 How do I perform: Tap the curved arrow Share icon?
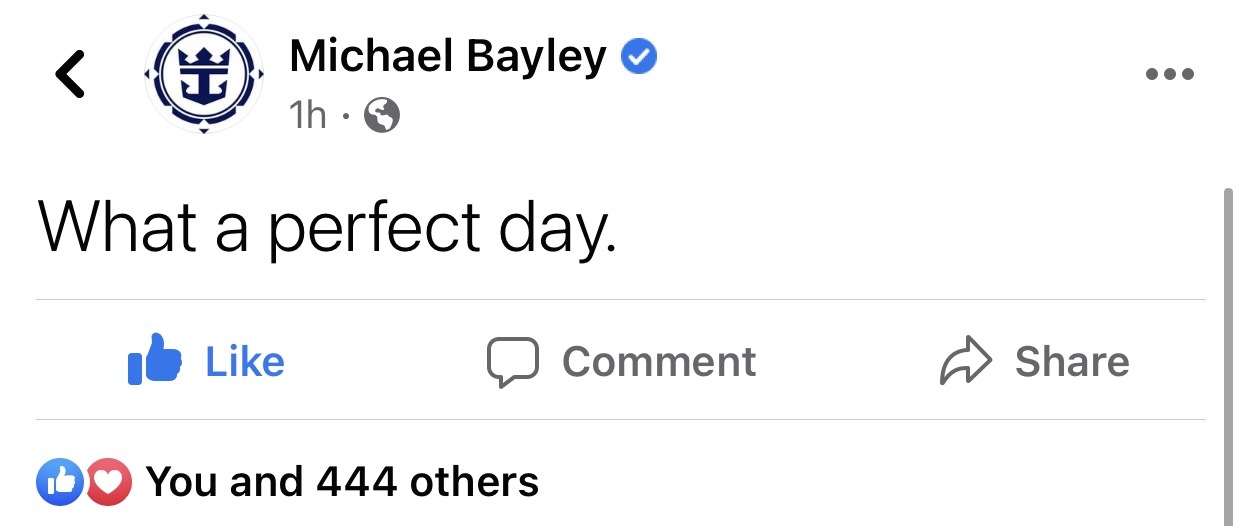tap(966, 362)
